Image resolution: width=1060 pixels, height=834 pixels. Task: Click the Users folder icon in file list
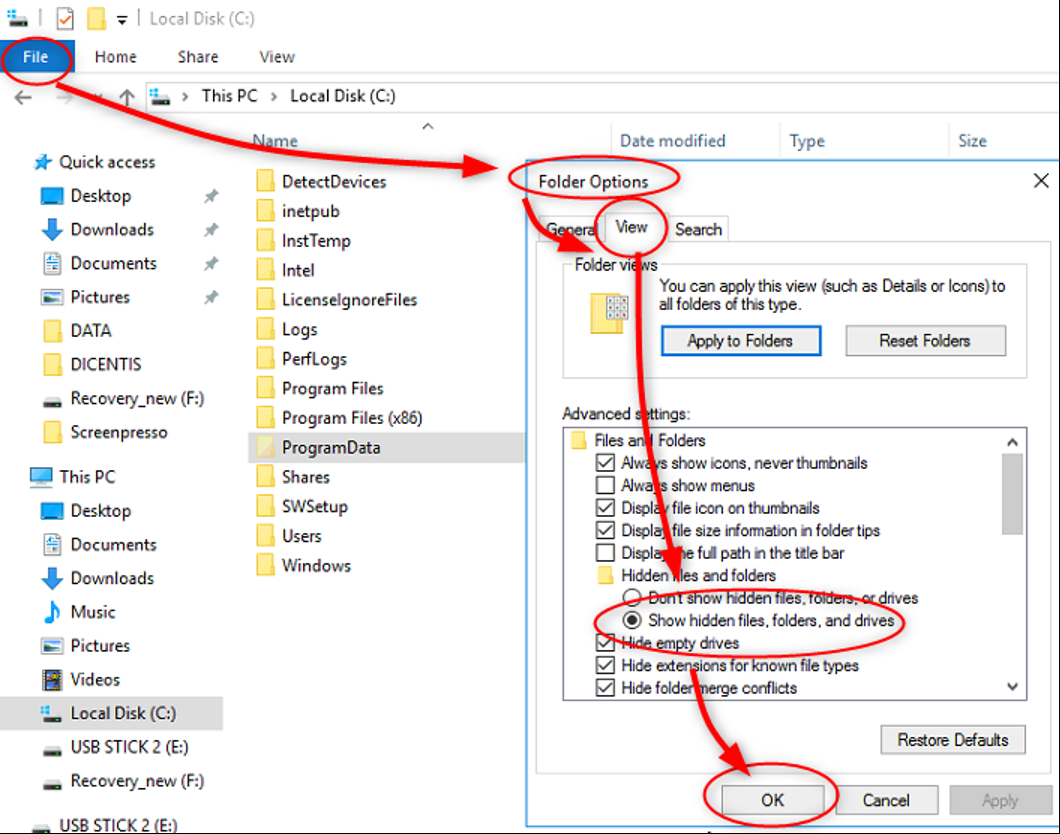pyautogui.click(x=266, y=536)
